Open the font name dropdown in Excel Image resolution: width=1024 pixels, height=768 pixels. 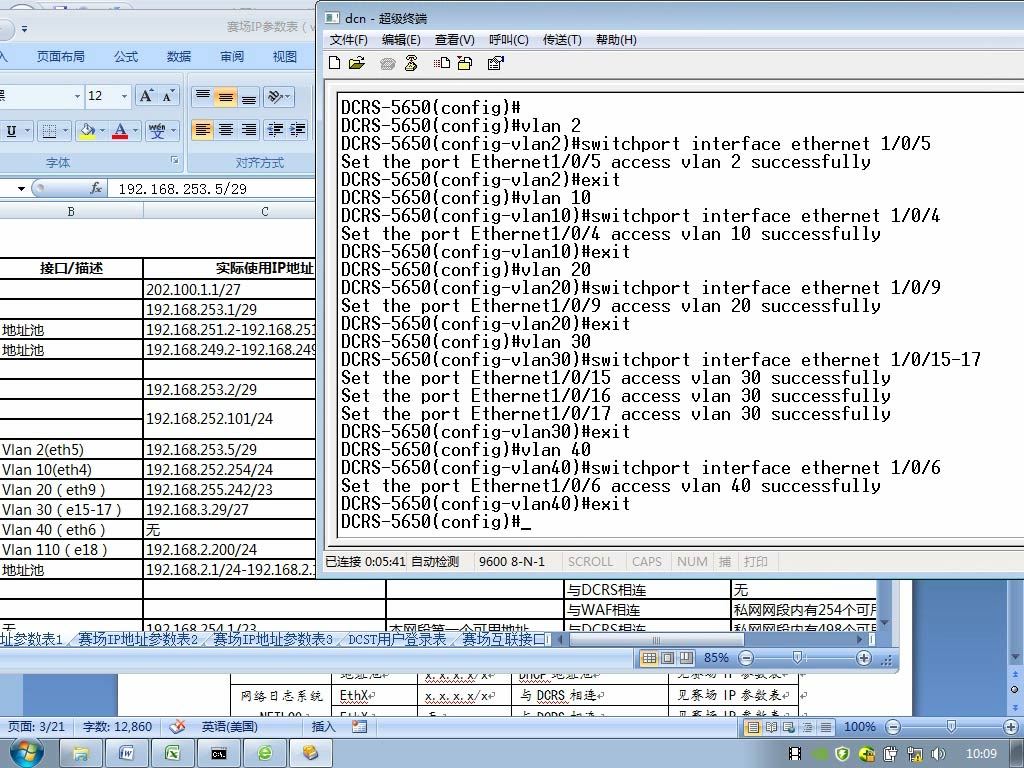pyautogui.click(x=77, y=96)
